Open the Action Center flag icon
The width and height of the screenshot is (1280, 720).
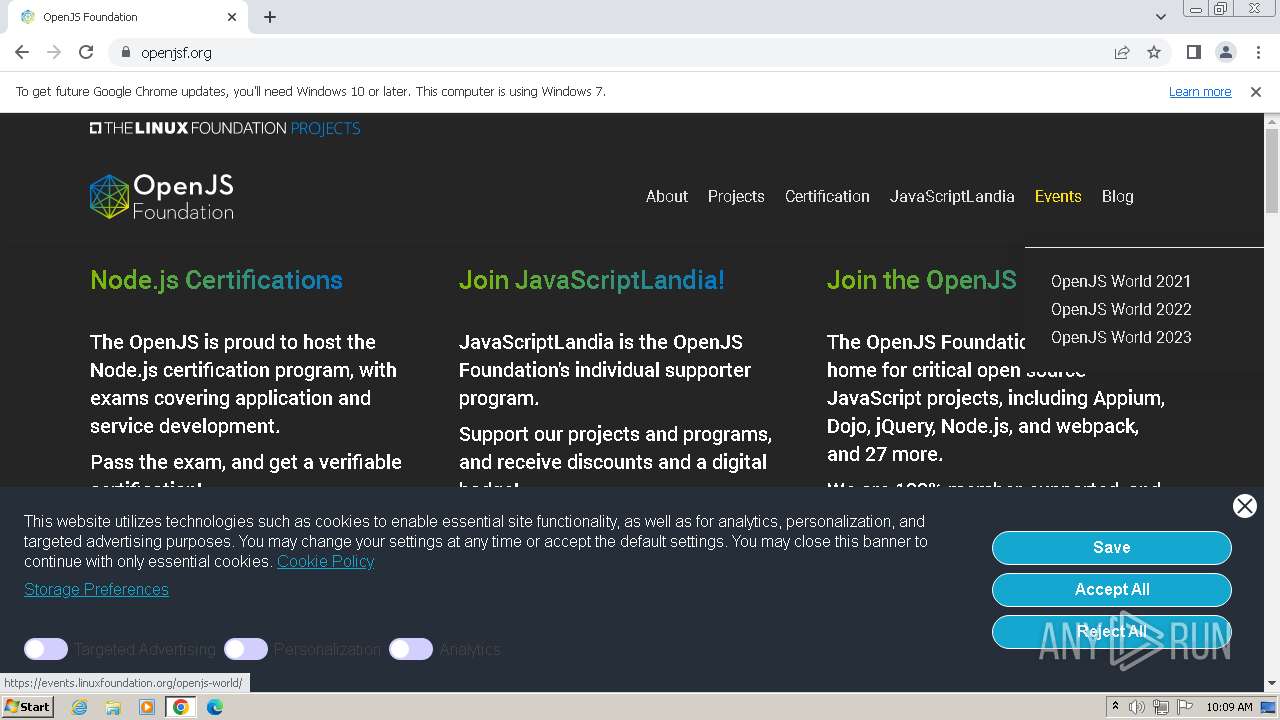1184,707
